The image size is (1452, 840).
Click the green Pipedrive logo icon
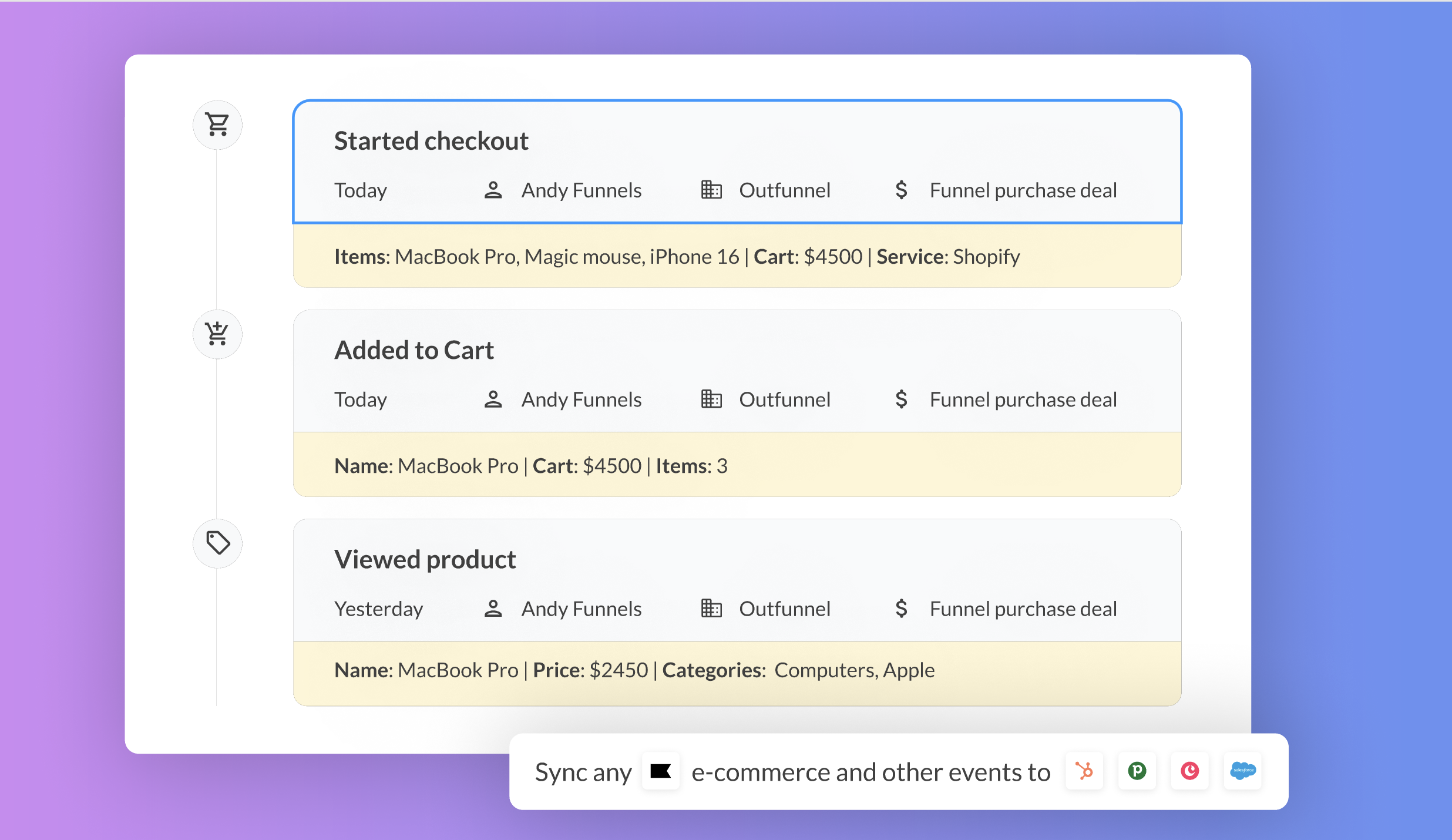(1137, 771)
